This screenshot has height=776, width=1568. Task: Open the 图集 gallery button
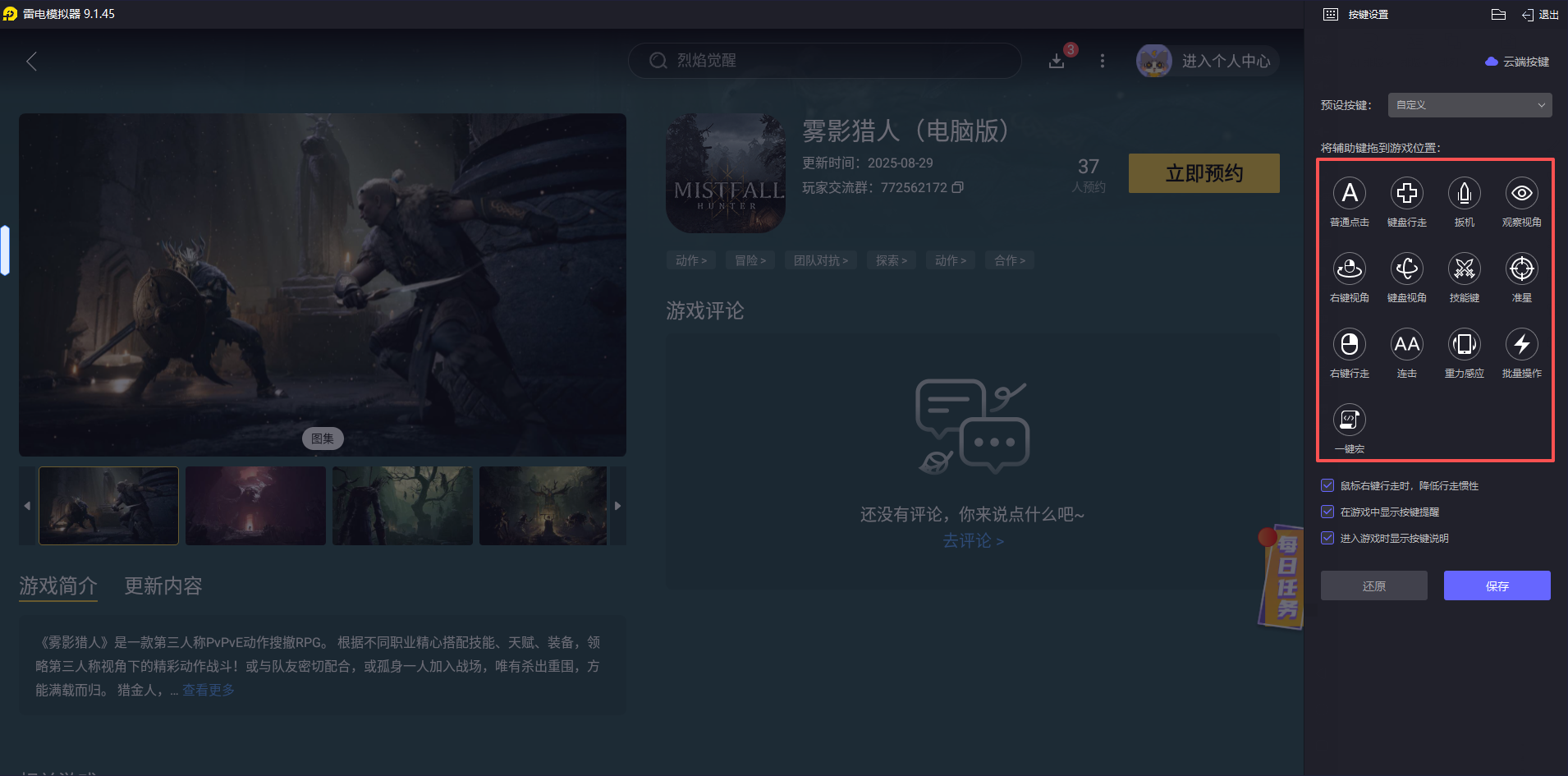[323, 439]
